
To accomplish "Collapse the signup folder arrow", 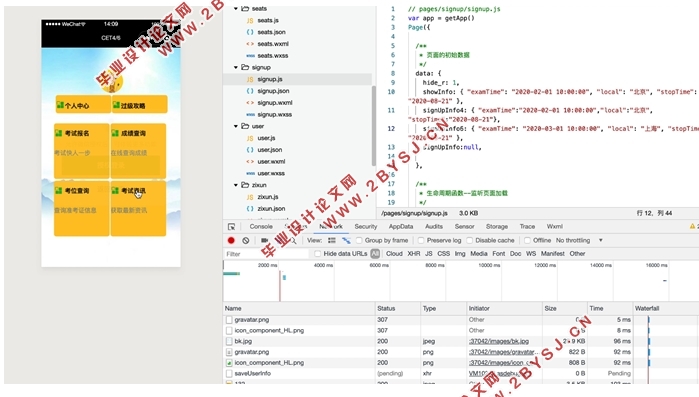I will point(236,67).
